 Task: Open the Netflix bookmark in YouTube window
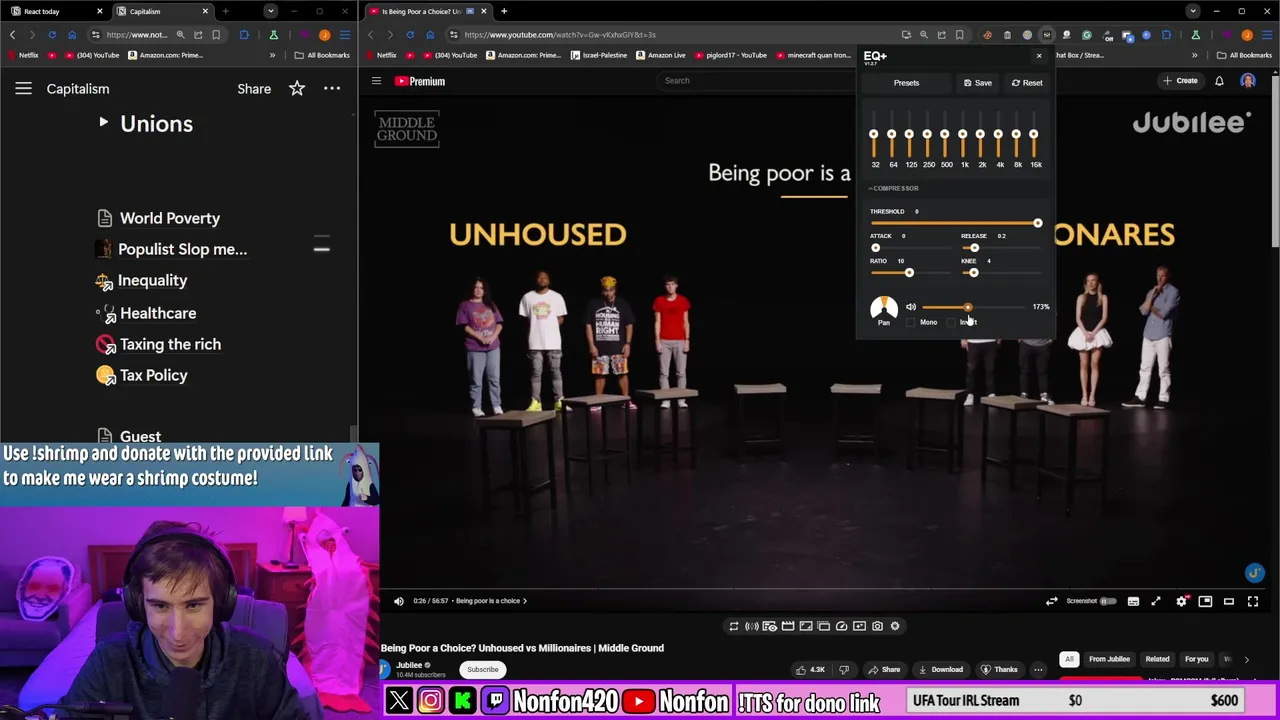coord(382,55)
